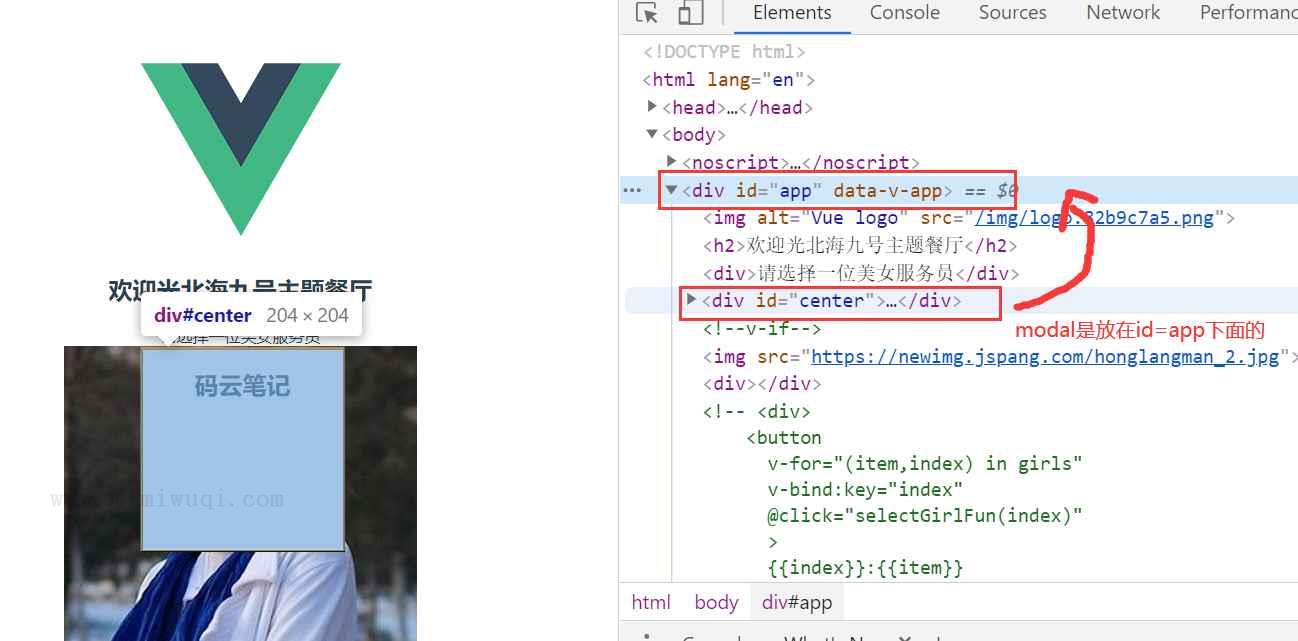Switch to the Elements tab
Screen dimensions: 1298x641
pyautogui.click(x=792, y=13)
